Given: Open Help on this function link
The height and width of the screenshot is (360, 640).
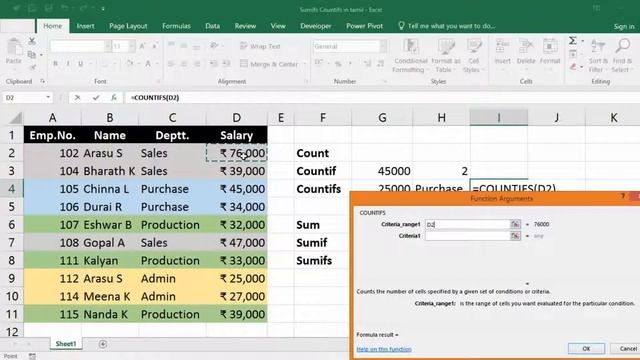Looking at the screenshot, I should (x=384, y=349).
